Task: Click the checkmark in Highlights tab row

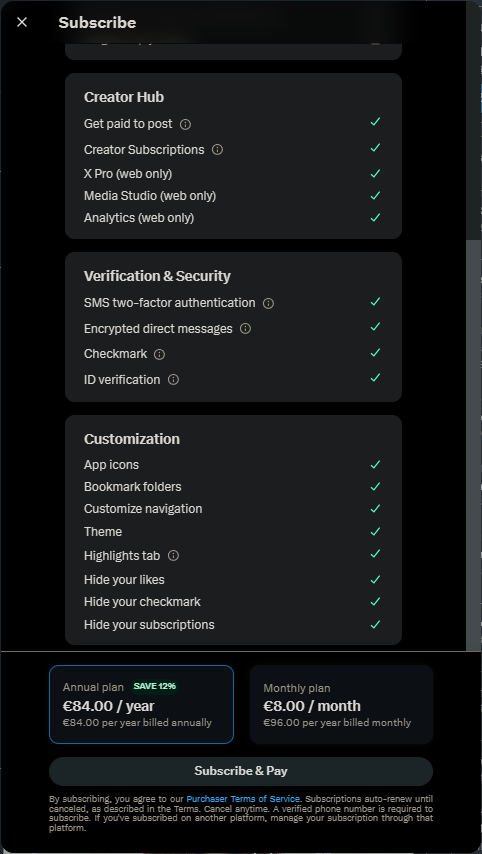Action: (375, 554)
